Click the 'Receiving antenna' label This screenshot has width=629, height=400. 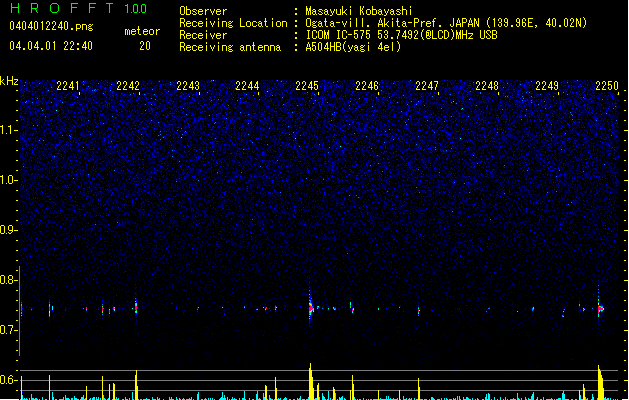(230, 47)
